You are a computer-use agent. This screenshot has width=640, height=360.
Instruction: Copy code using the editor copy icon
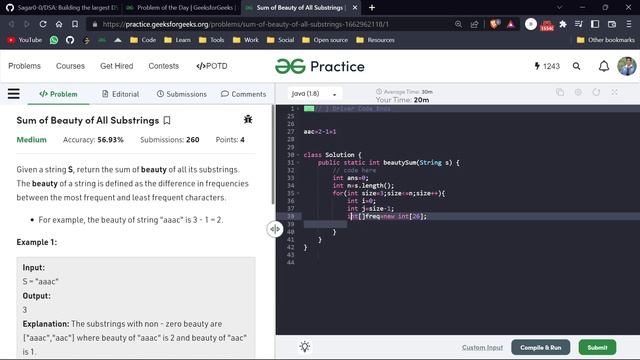[560, 93]
